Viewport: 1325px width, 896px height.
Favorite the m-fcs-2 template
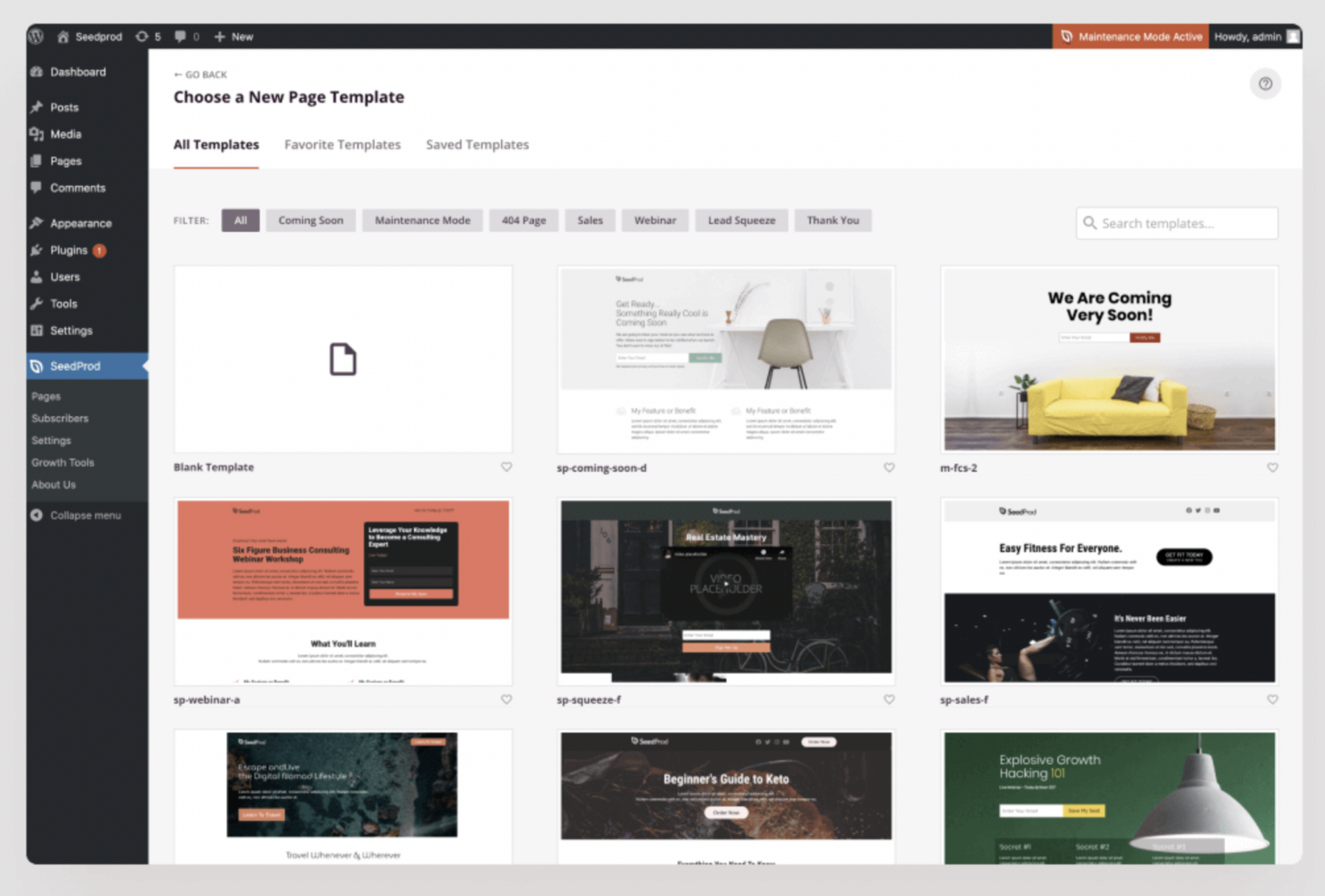coord(1272,467)
